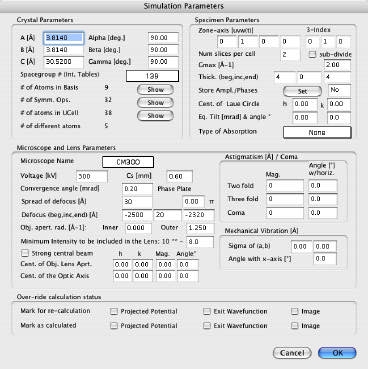Click the Minimum Intensity exponent field
The width and height of the screenshot is (368, 369).
click(x=200, y=242)
